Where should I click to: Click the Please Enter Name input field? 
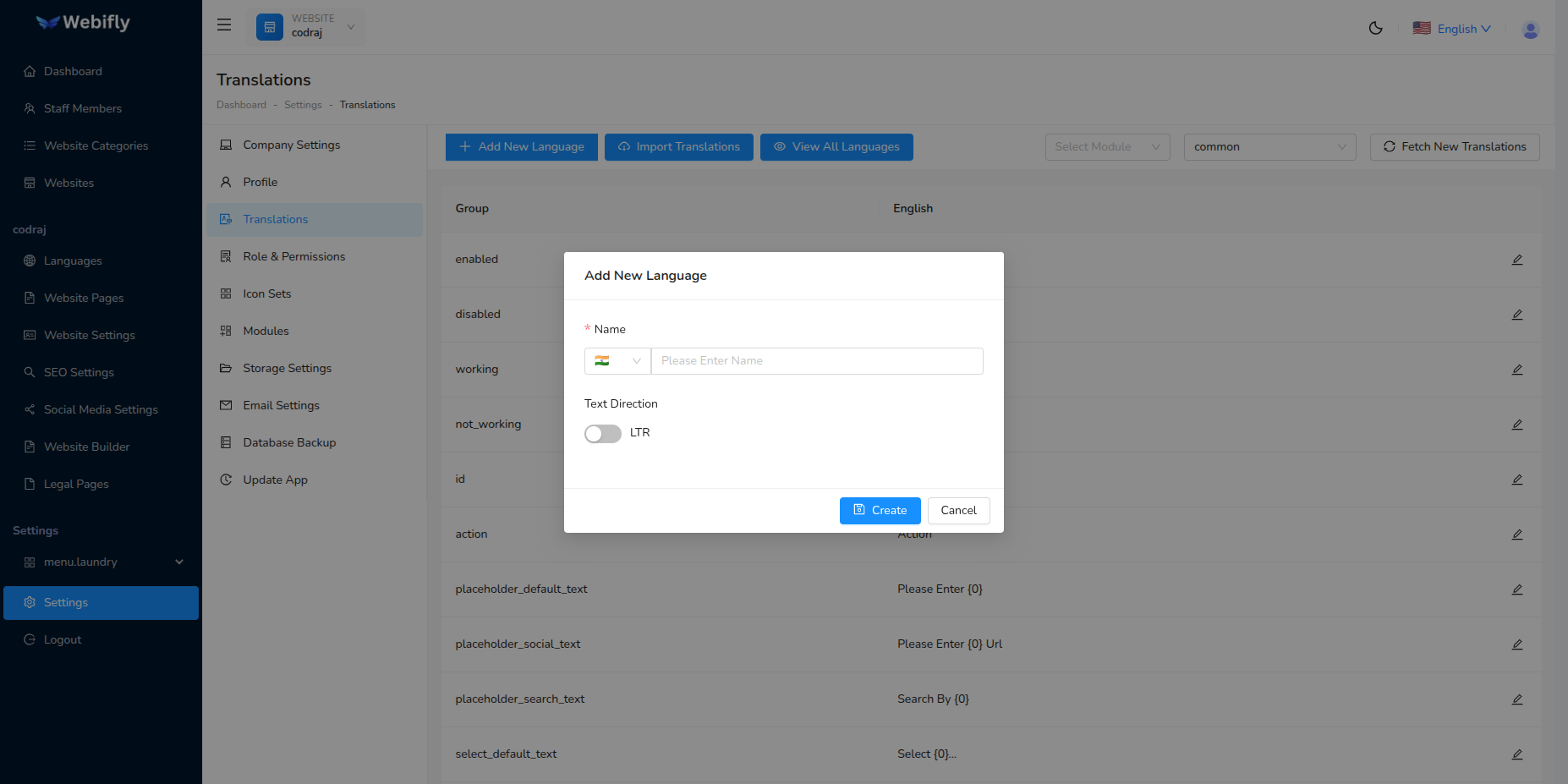[816, 360]
